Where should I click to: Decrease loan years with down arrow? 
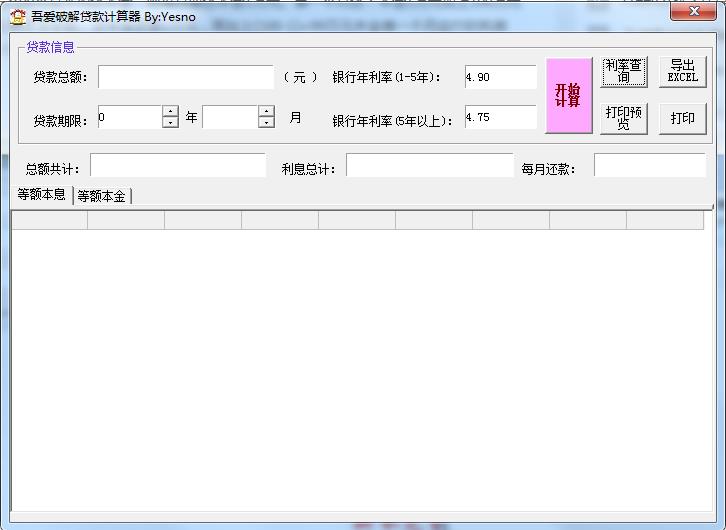pyautogui.click(x=171, y=123)
